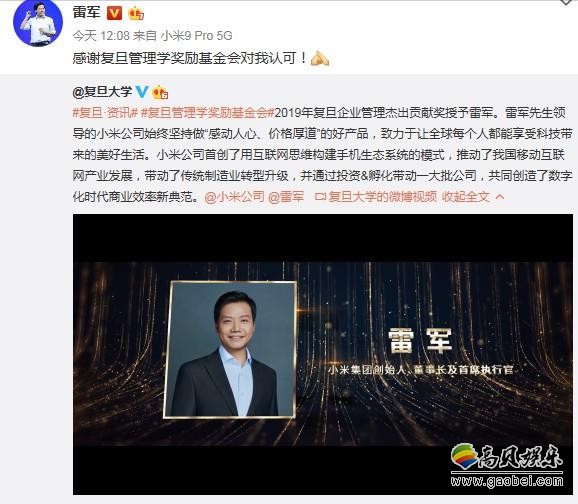Open the @复旦大学 account link
The image size is (578, 504).
tap(102, 92)
